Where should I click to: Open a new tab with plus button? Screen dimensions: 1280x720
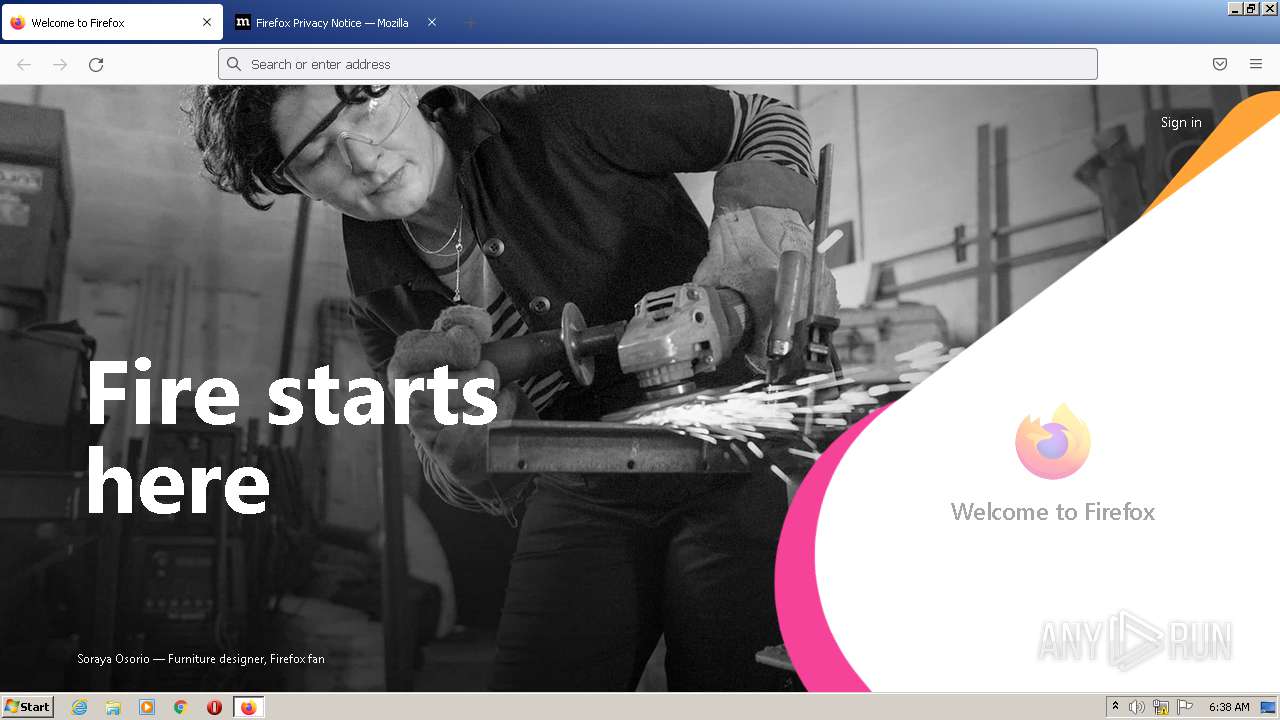(470, 22)
